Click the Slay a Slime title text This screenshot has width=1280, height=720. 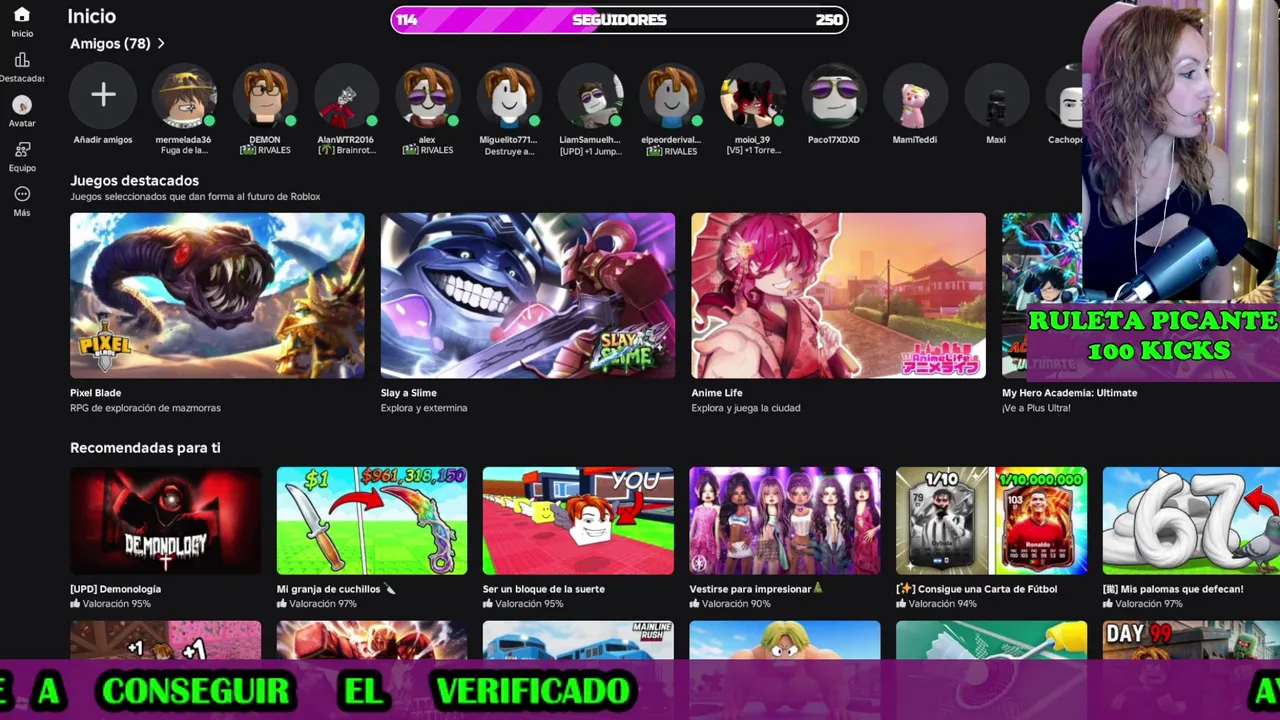coord(409,393)
